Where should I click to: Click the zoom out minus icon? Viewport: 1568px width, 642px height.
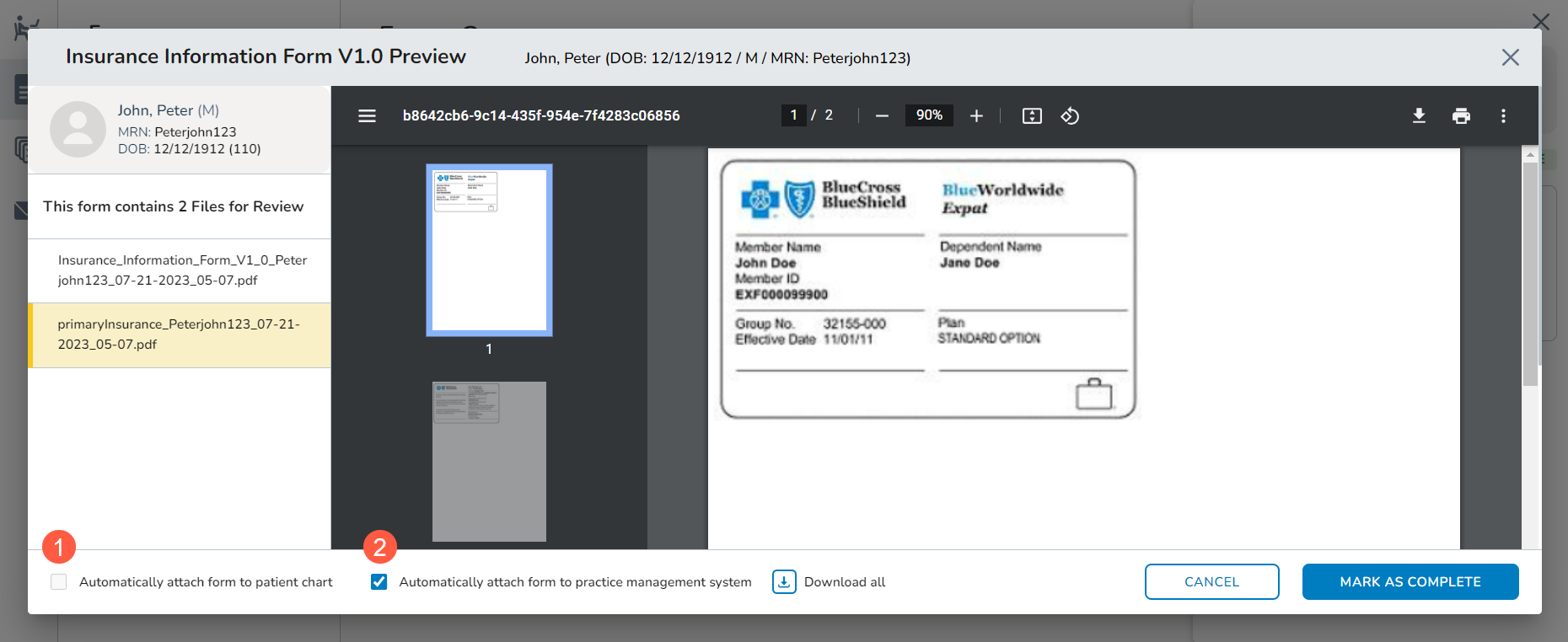pyautogui.click(x=882, y=116)
